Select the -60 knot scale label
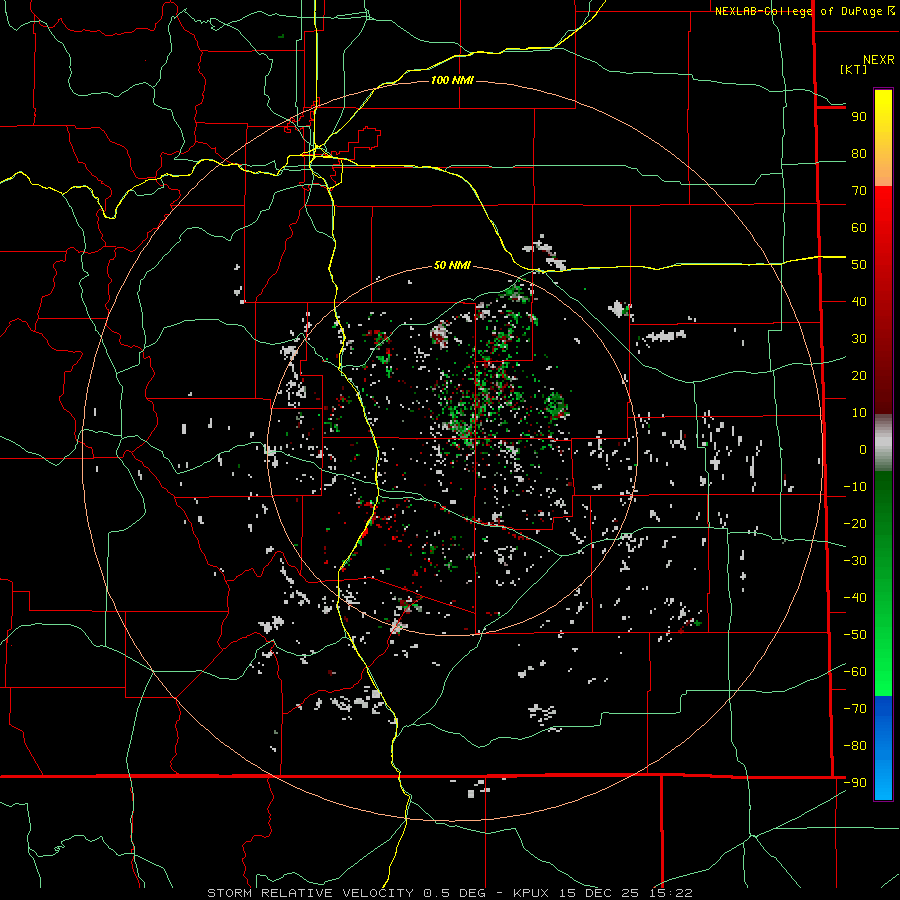This screenshot has width=900, height=900. (x=855, y=672)
